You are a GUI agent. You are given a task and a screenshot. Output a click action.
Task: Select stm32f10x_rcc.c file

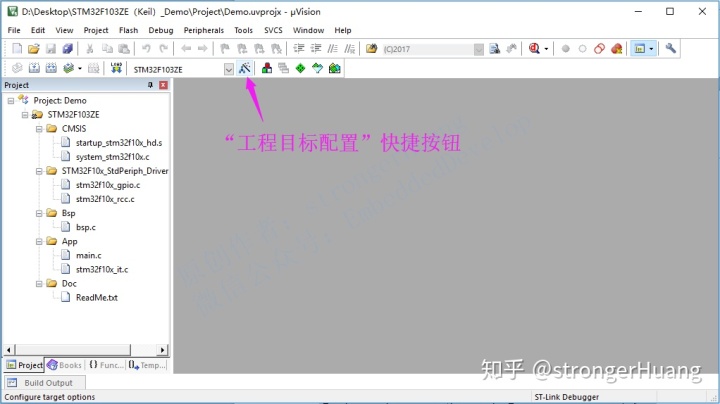pyautogui.click(x=105, y=199)
